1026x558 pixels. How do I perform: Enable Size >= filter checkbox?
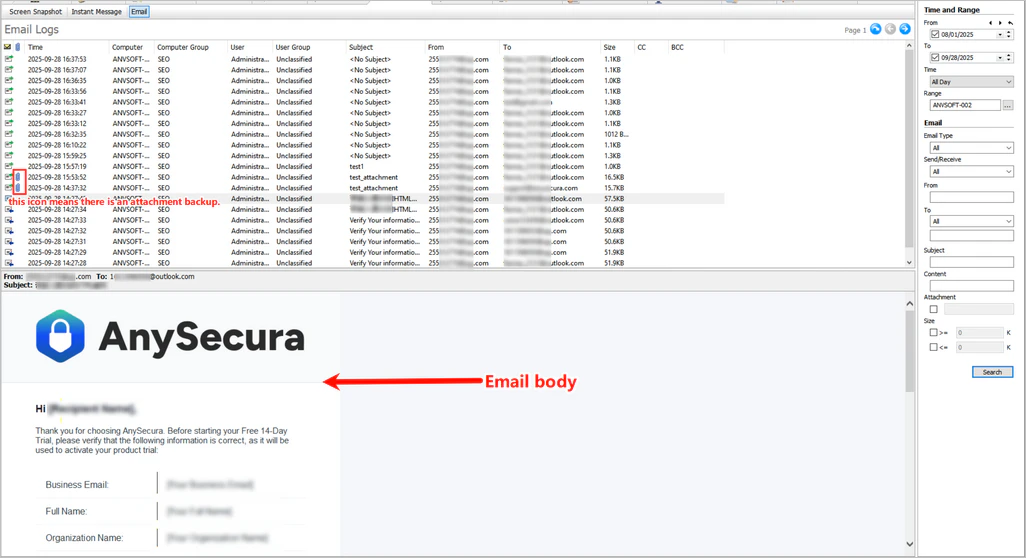pos(934,332)
